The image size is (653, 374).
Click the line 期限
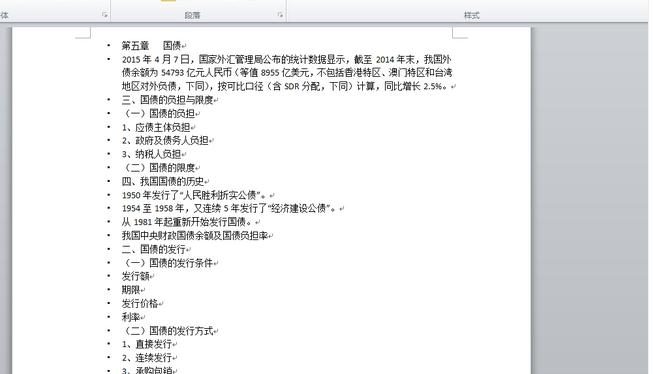pos(131,290)
